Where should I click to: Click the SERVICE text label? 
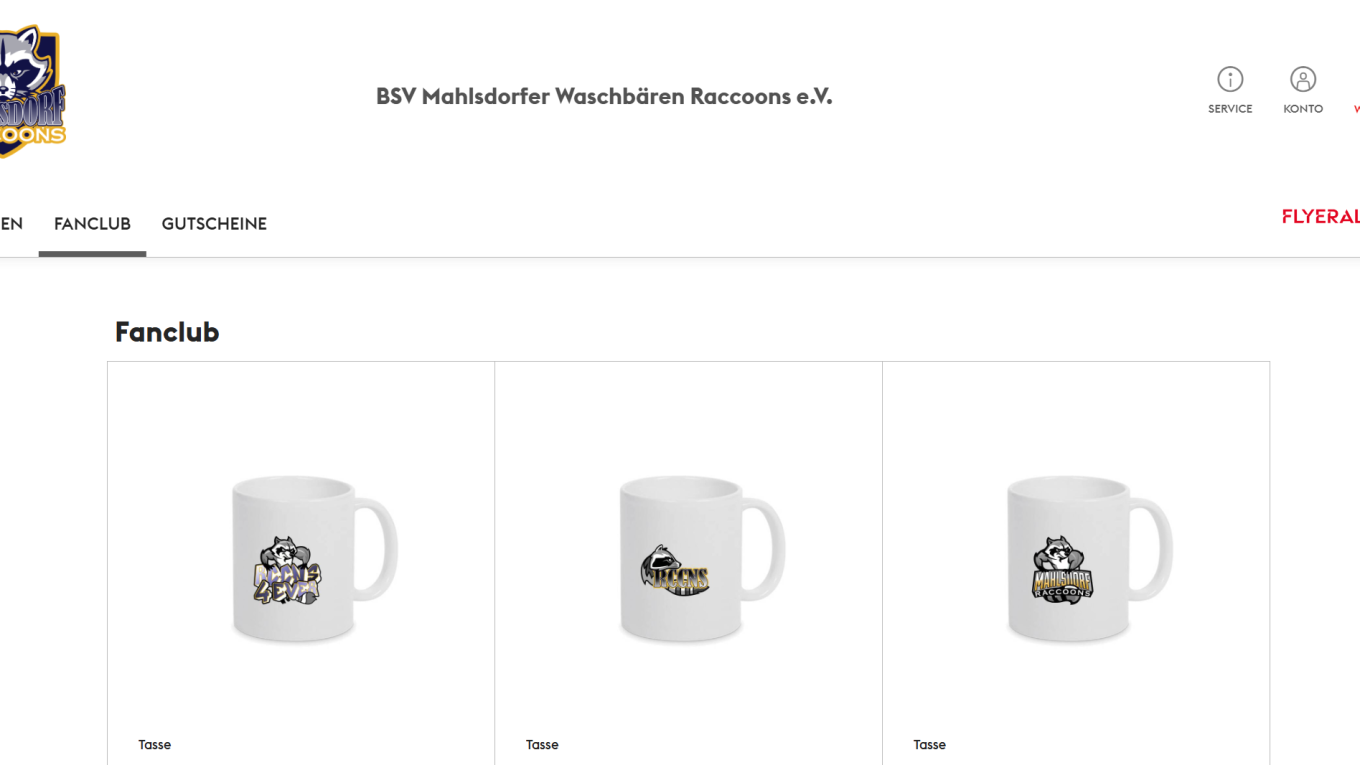[1230, 109]
